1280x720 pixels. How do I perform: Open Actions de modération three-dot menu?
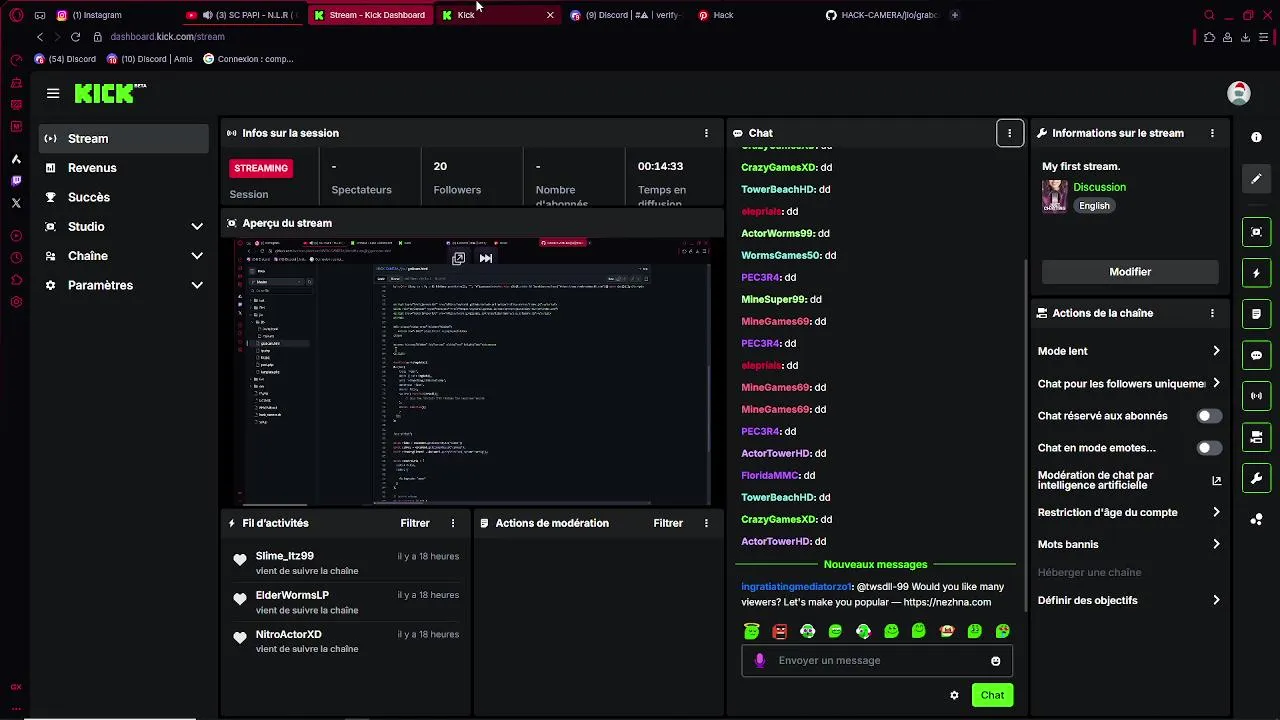tap(706, 523)
